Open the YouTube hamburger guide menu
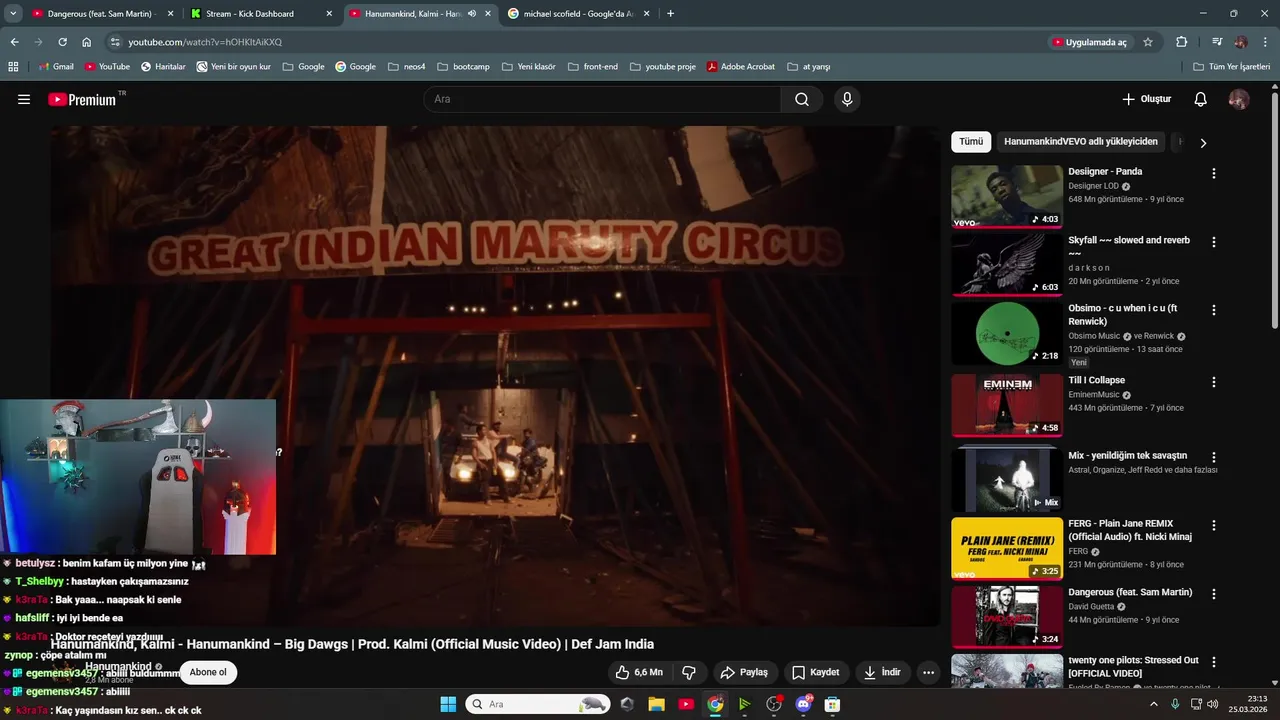 coord(24,99)
